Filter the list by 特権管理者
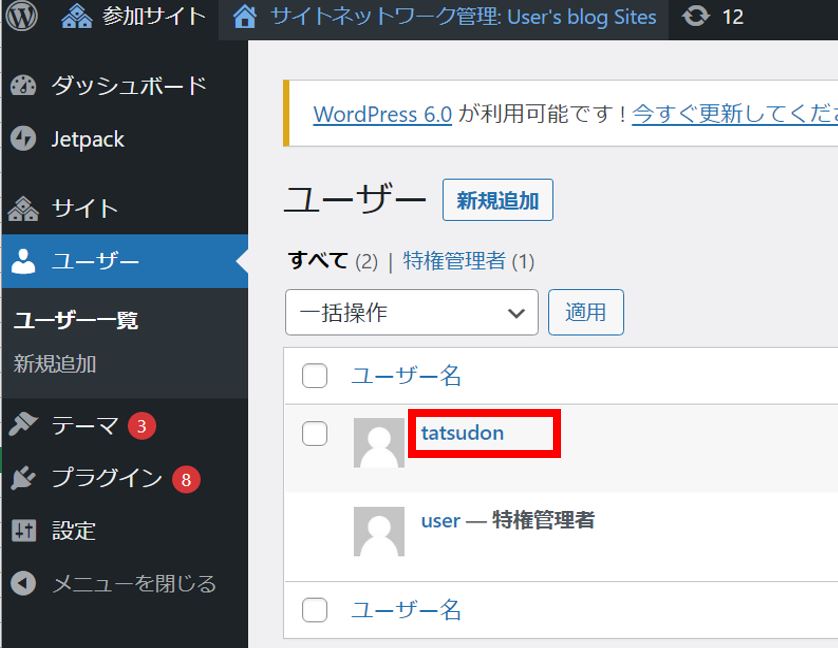This screenshot has height=648, width=838. 454,262
